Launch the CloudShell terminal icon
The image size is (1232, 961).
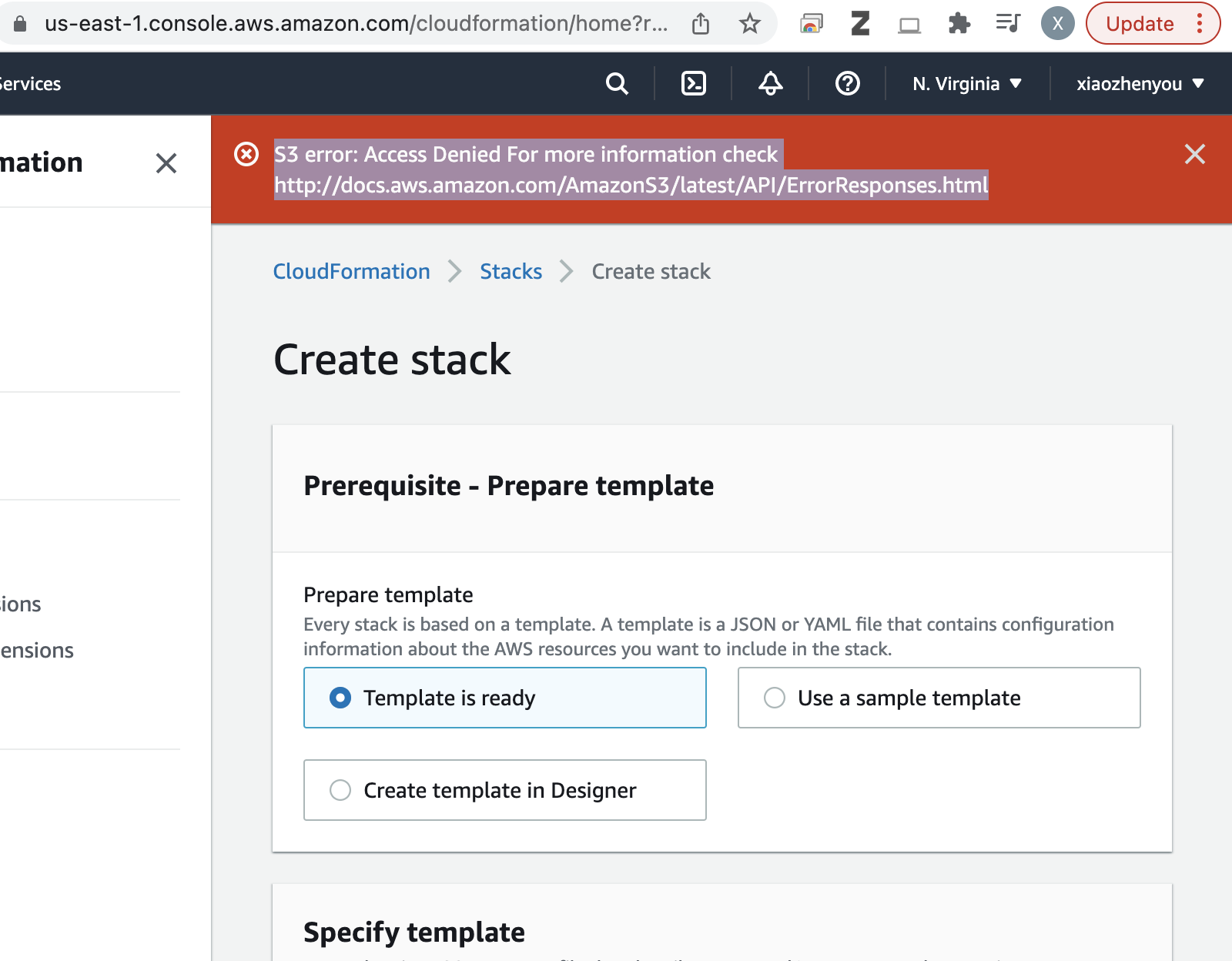(x=693, y=83)
